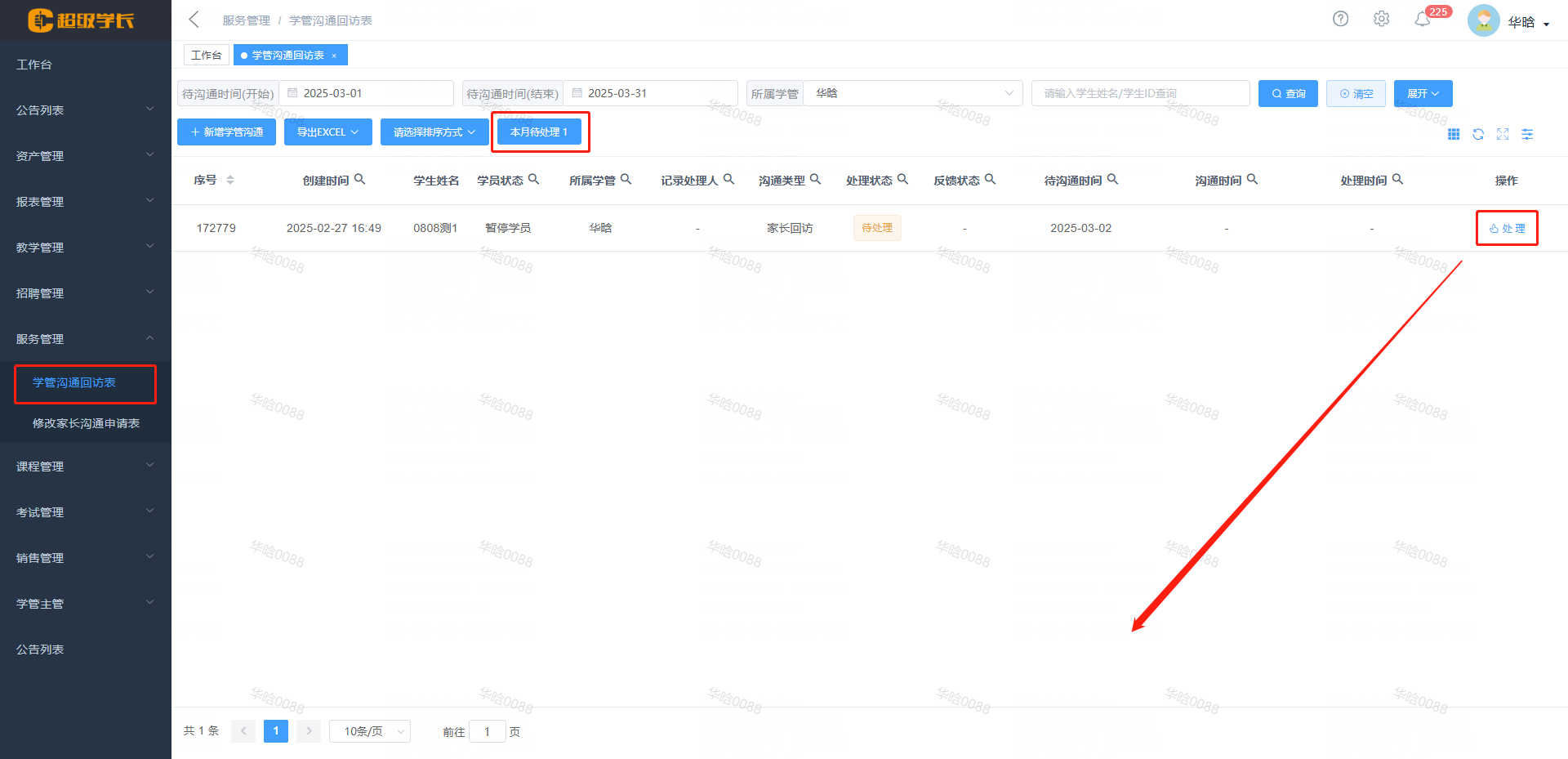Viewport: 1568px width, 759px height.
Task: Click the 本月待处理 1 filter button
Action: point(539,131)
